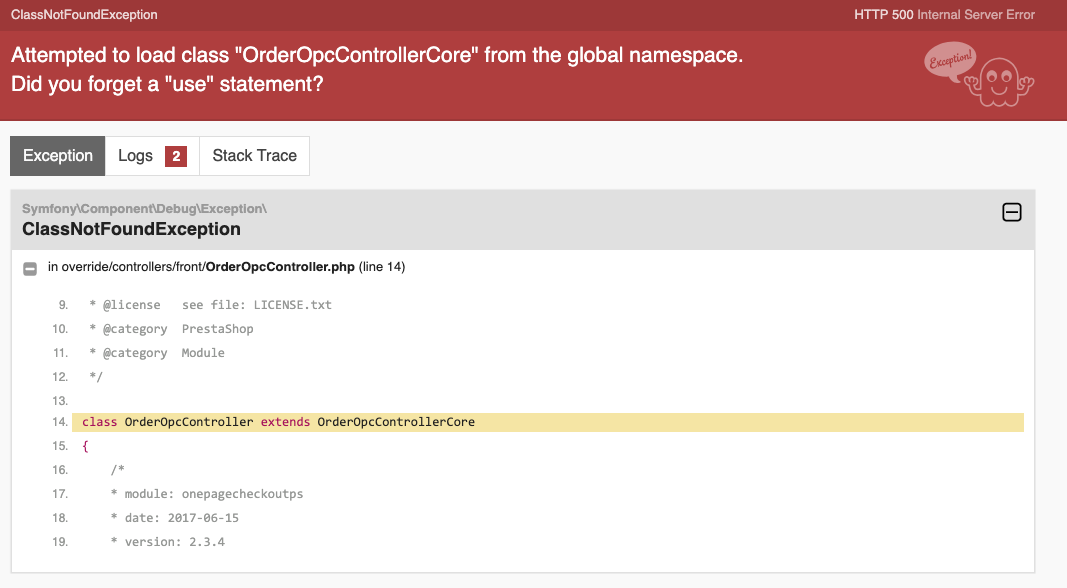Click the red Logs count badge
1067x588 pixels.
coord(176,157)
